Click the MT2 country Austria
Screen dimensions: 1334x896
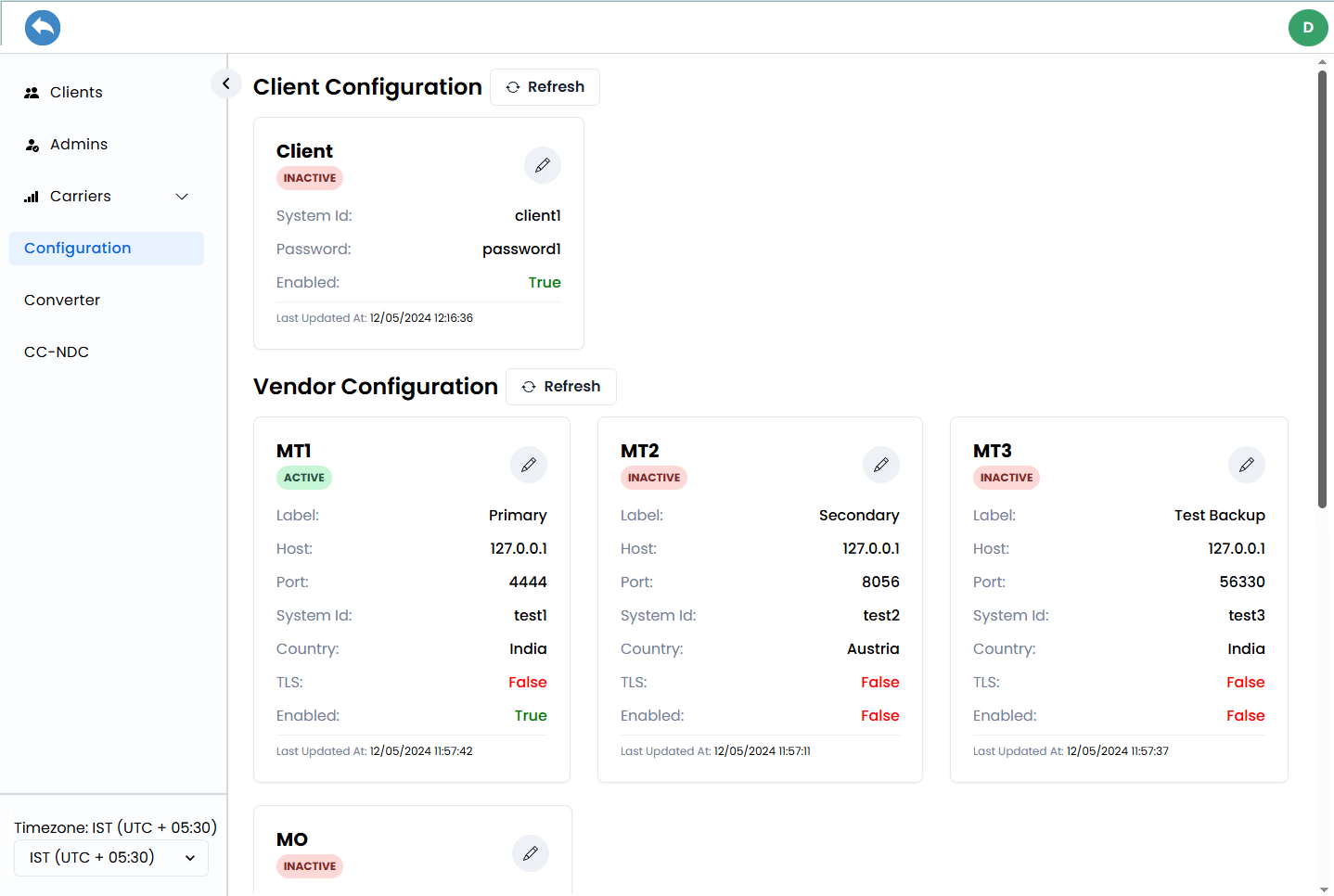[x=873, y=649]
